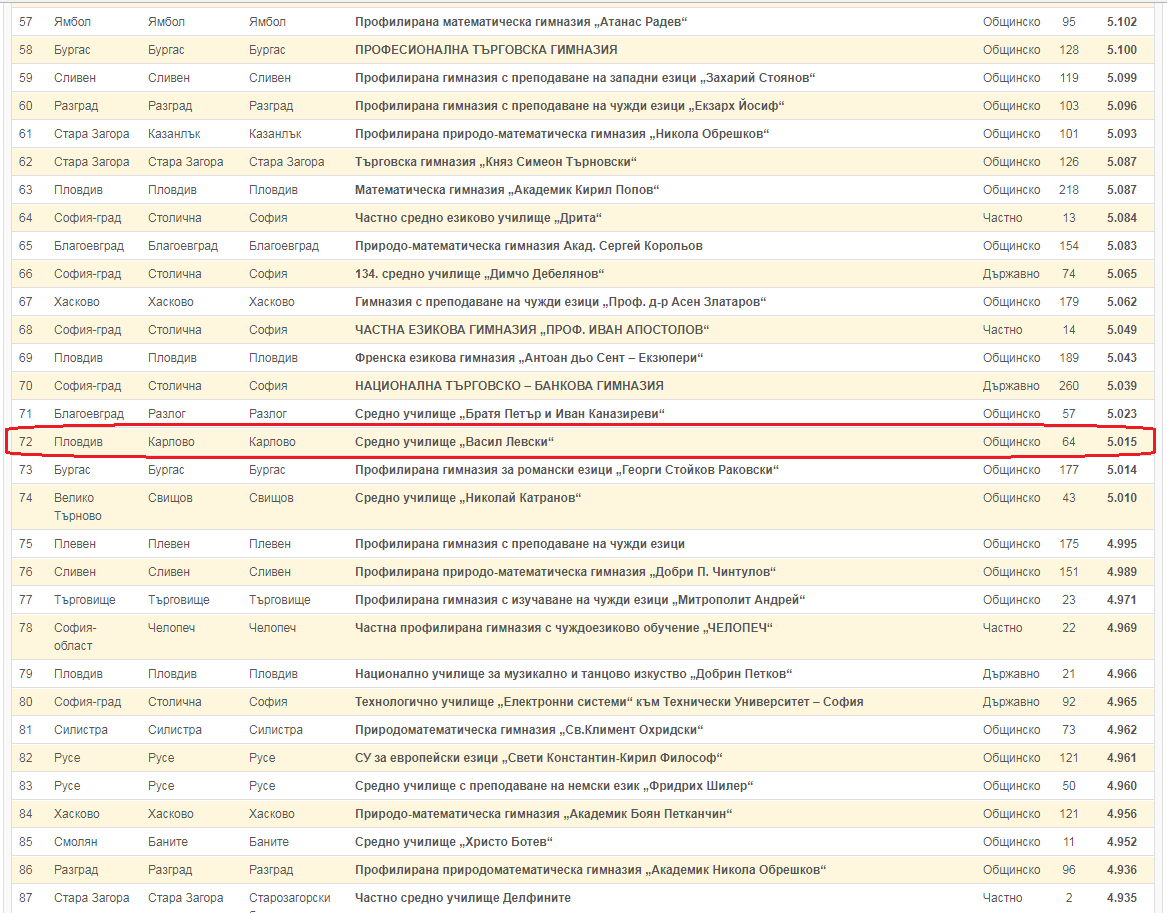This screenshot has height=913, width=1167.
Task: Click score 5.015 in the highlighted row
Action: (1121, 442)
